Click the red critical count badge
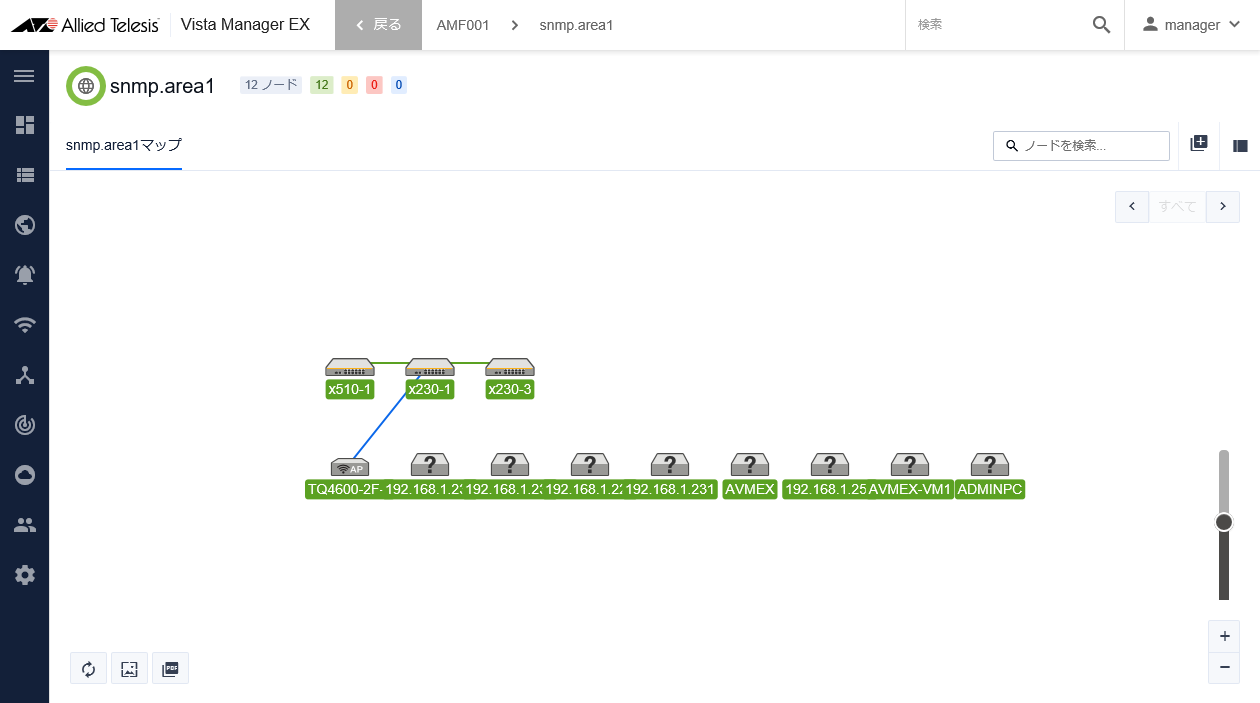1260x703 pixels. (374, 85)
